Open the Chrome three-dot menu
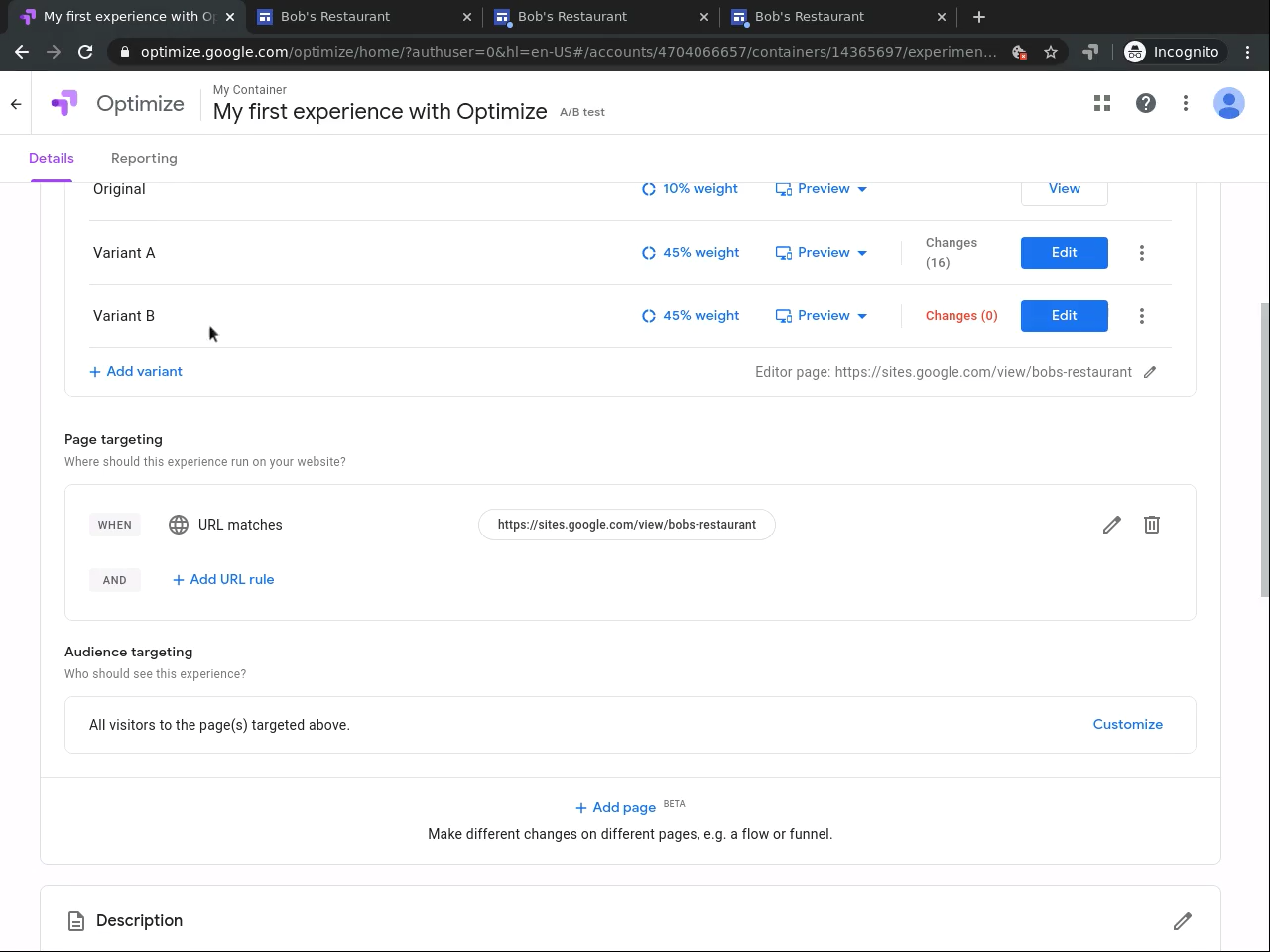Screen dimensions: 1270x952 (1248, 52)
